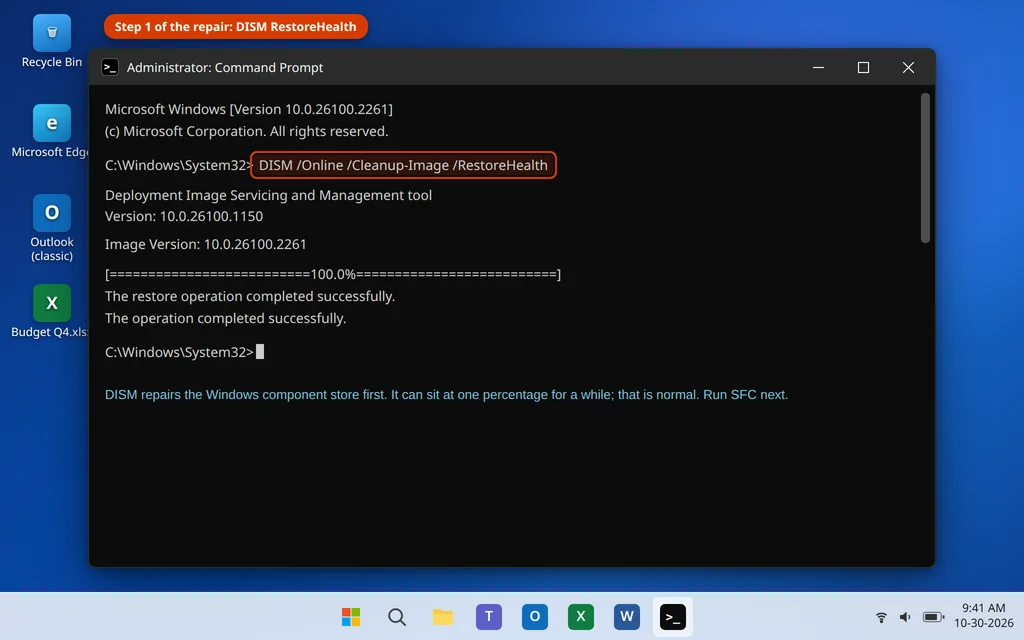1024x640 pixels.
Task: Click the "(c) Microsoft Corporation. All rights reserved." line
Action: (247, 131)
